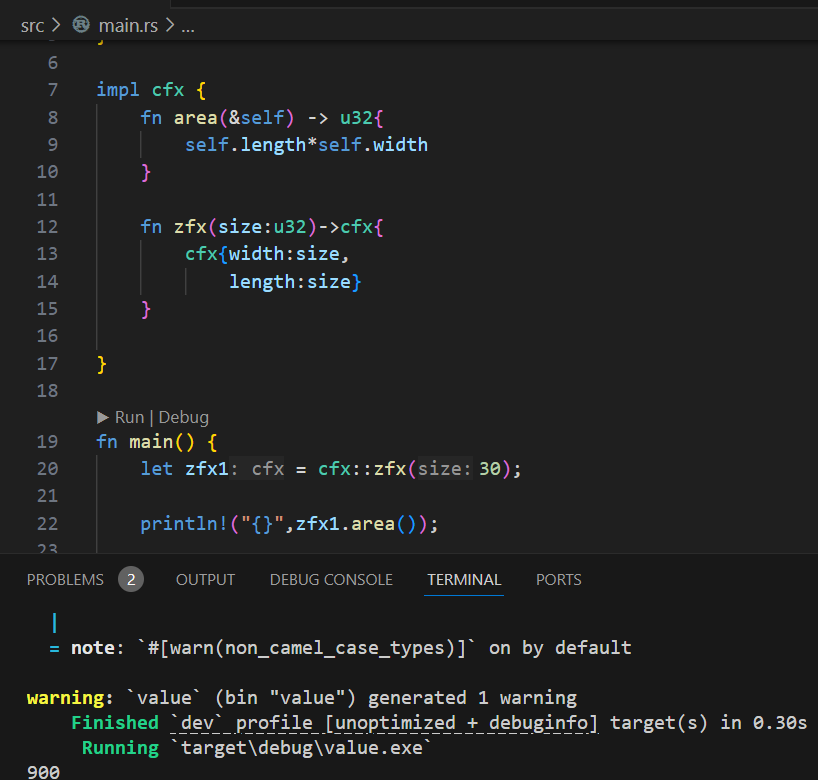Open the breadcrumb ellipsis symbol list

[188, 27]
